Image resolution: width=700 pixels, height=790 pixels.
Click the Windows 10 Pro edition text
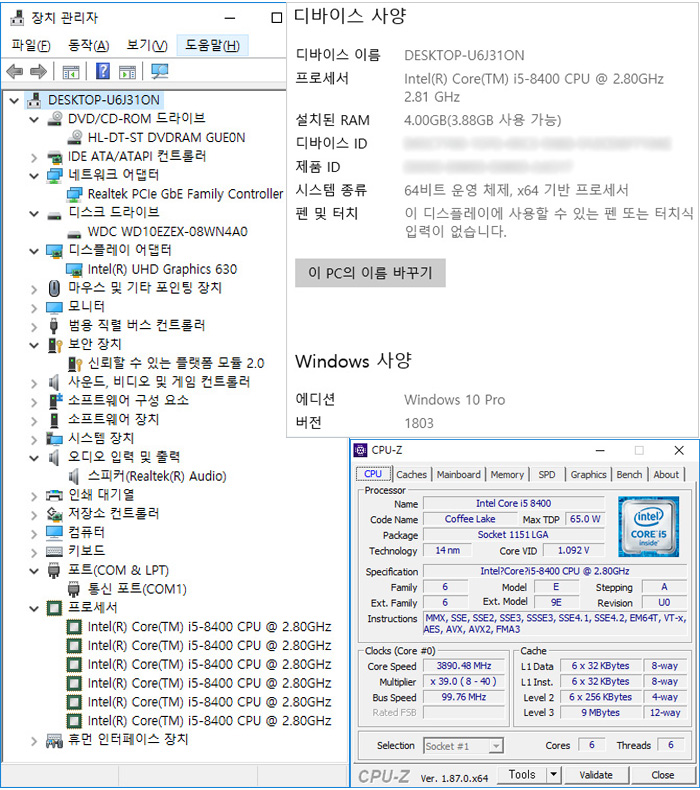pos(454,400)
